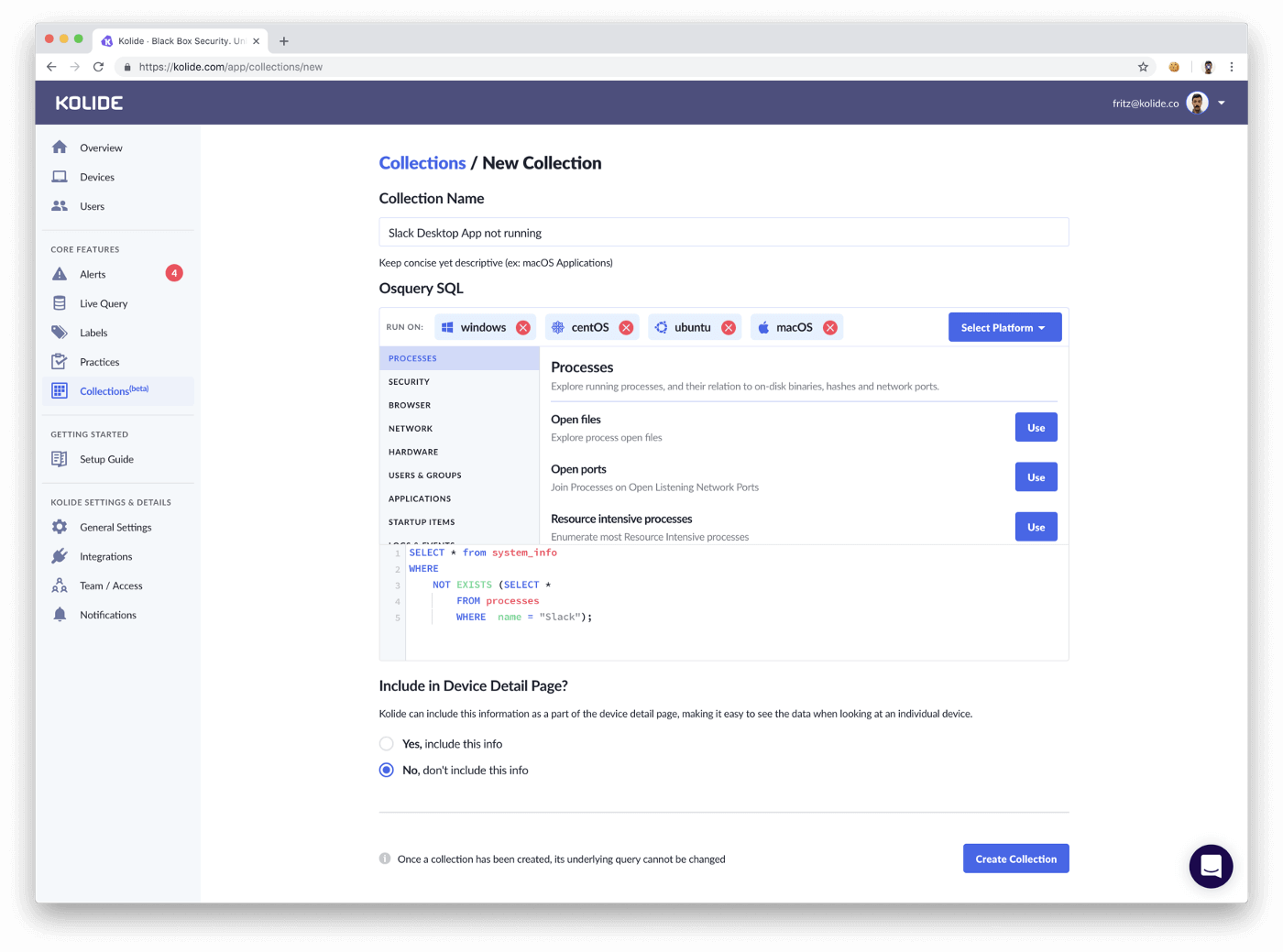Open the Intercom chat bubble

pyautogui.click(x=1211, y=865)
